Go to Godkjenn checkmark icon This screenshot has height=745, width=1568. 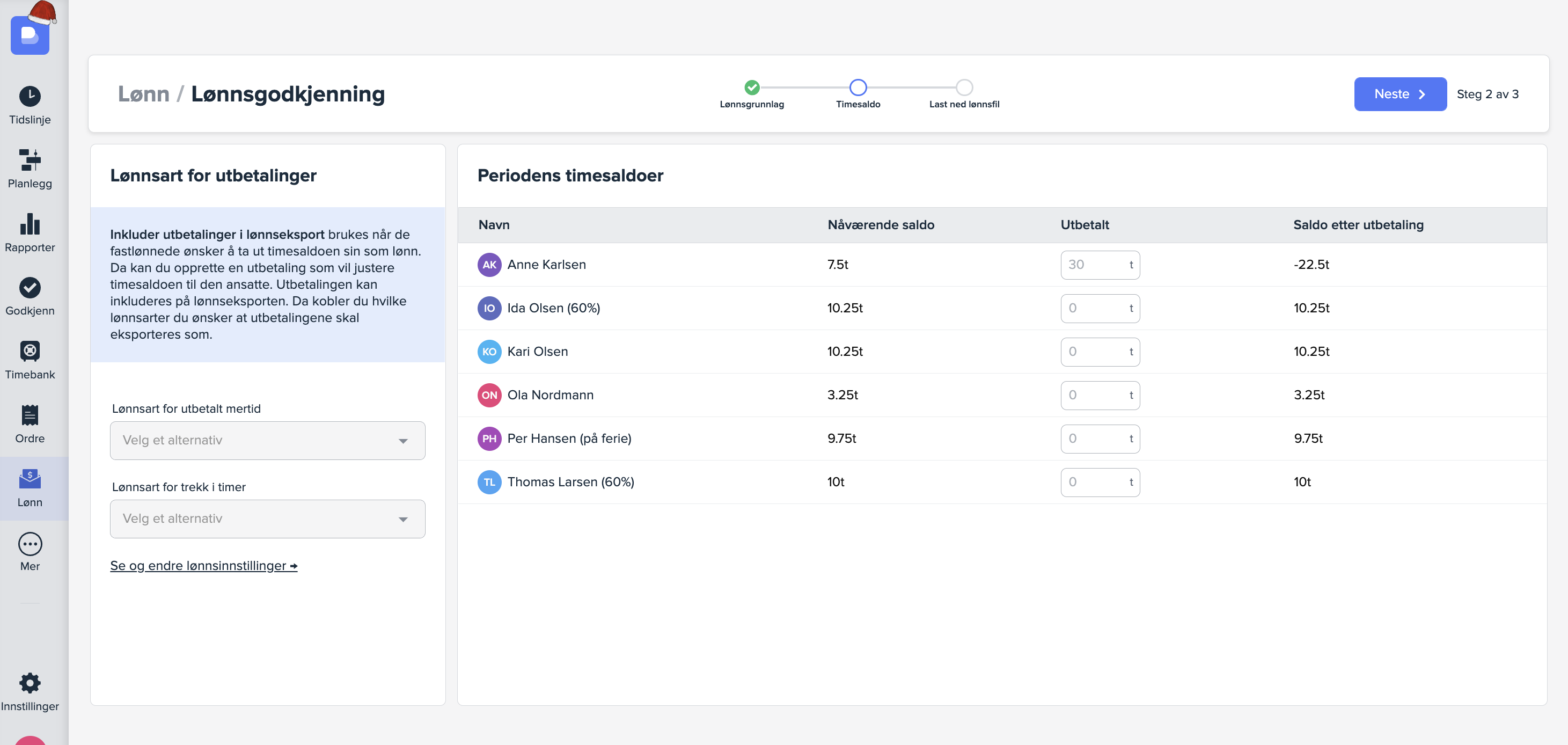(x=29, y=287)
